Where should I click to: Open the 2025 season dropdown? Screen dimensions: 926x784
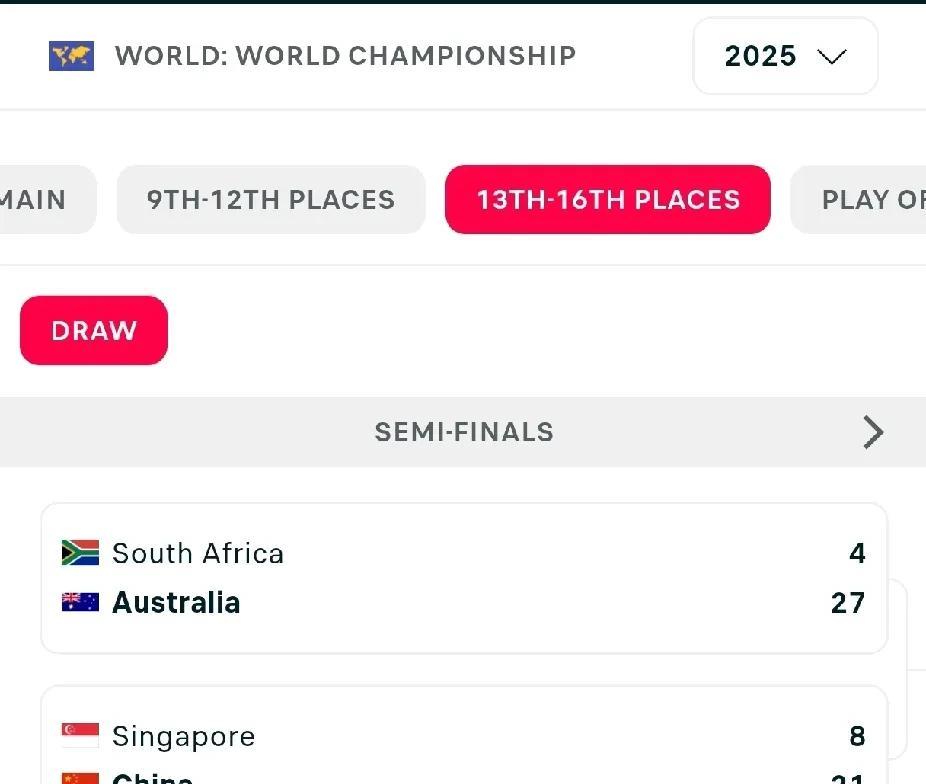[785, 56]
